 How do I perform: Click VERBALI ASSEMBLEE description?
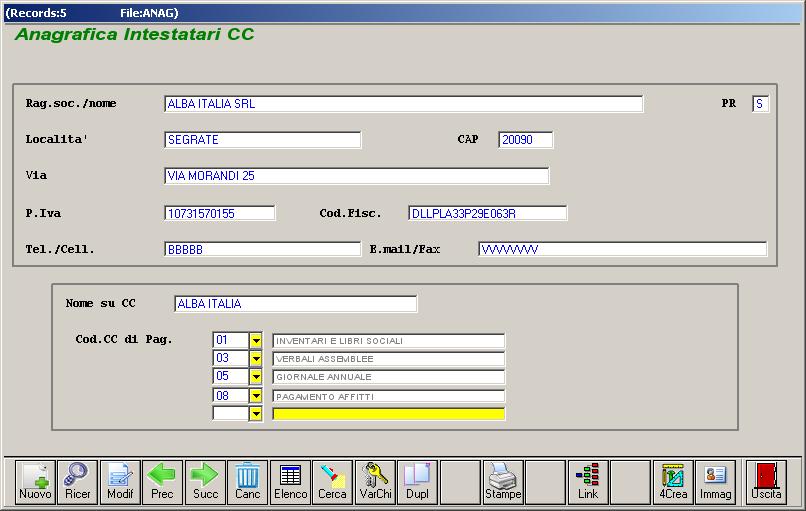click(389, 359)
